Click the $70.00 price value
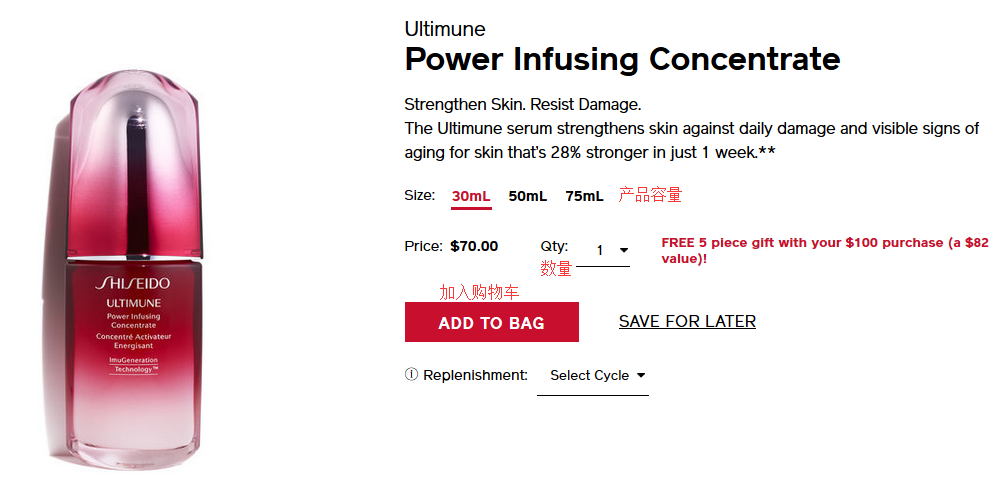The image size is (1005, 495). (x=474, y=246)
